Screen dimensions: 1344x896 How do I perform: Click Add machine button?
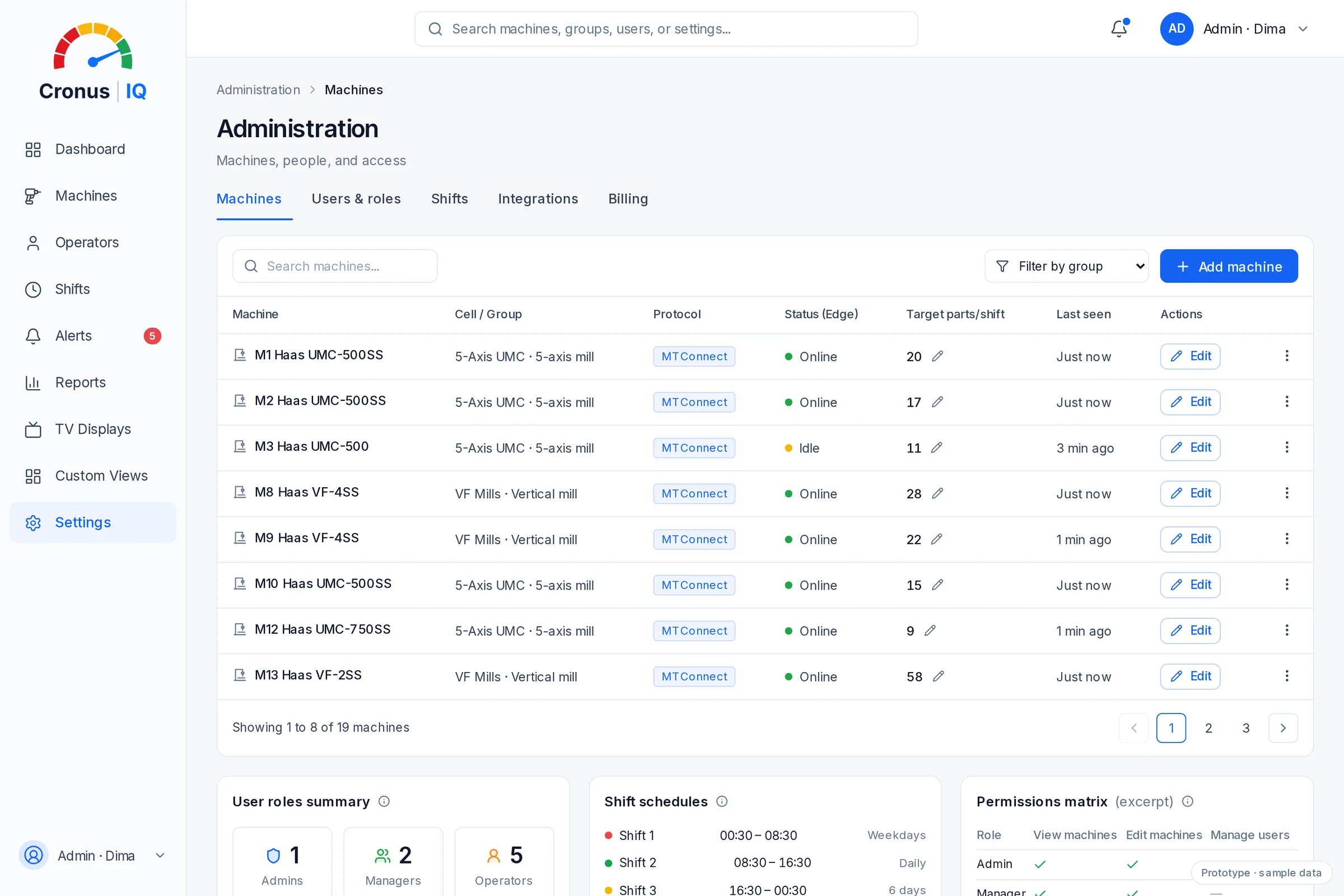[1229, 267]
